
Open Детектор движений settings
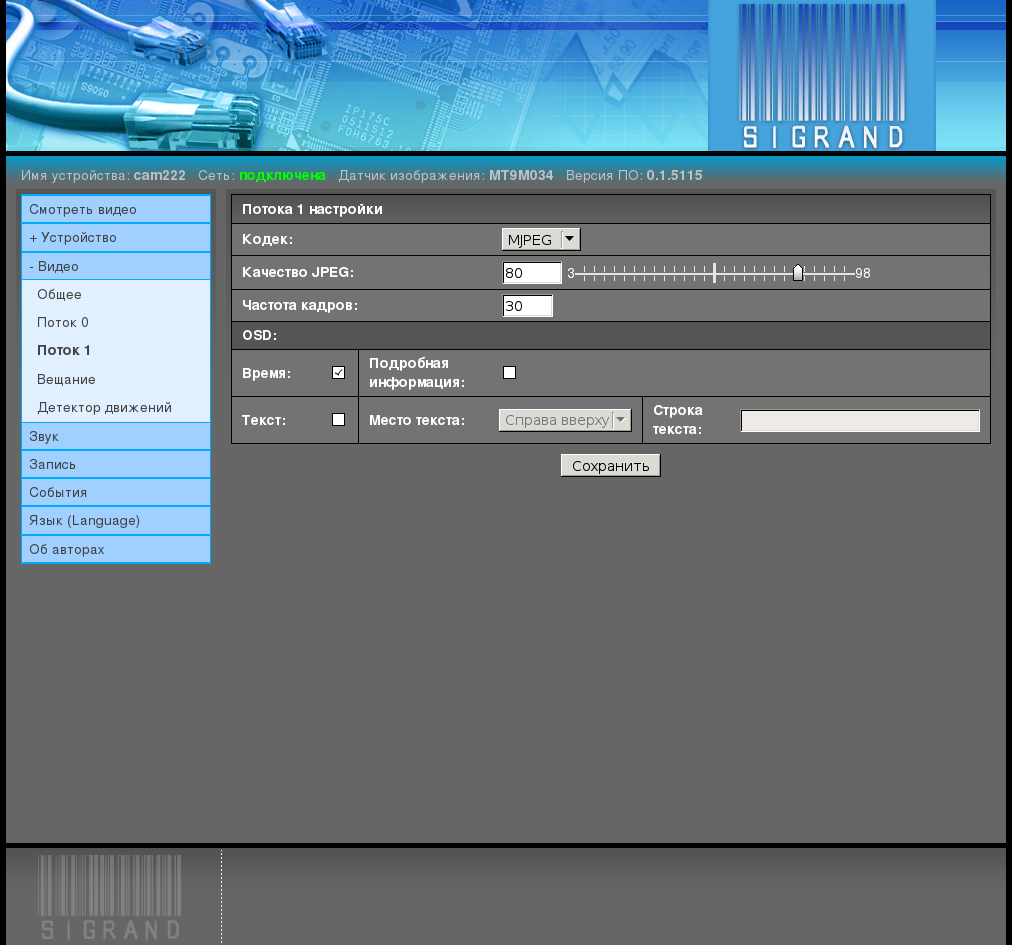point(105,407)
